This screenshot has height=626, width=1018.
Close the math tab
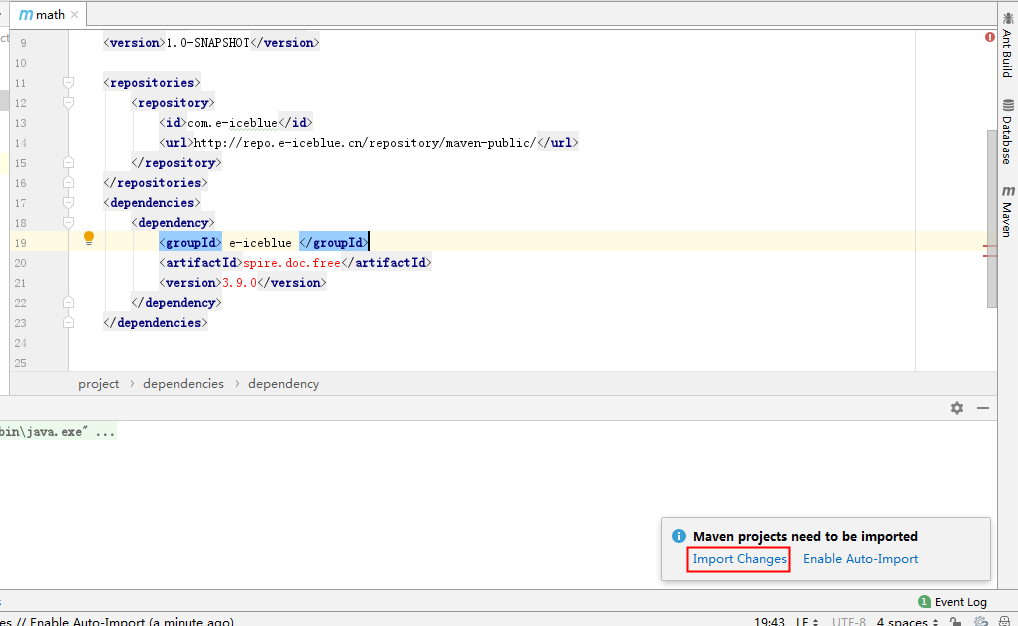tap(75, 14)
